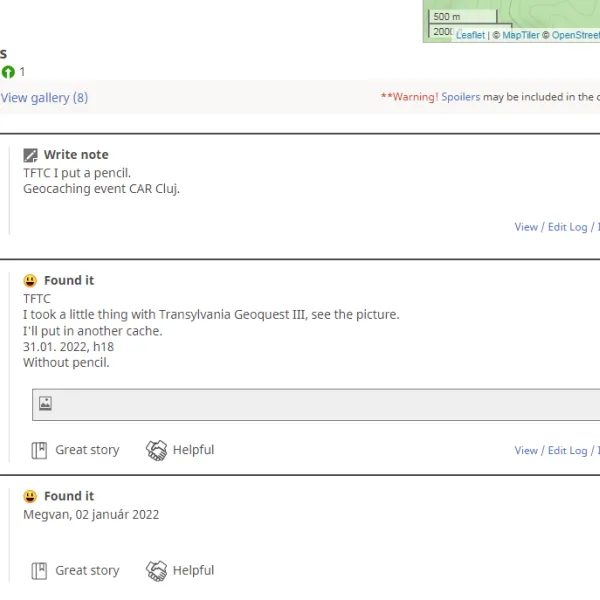Click Edit Log on the TFTC Found it log
Viewport: 600px width, 600px height.
tap(567, 451)
